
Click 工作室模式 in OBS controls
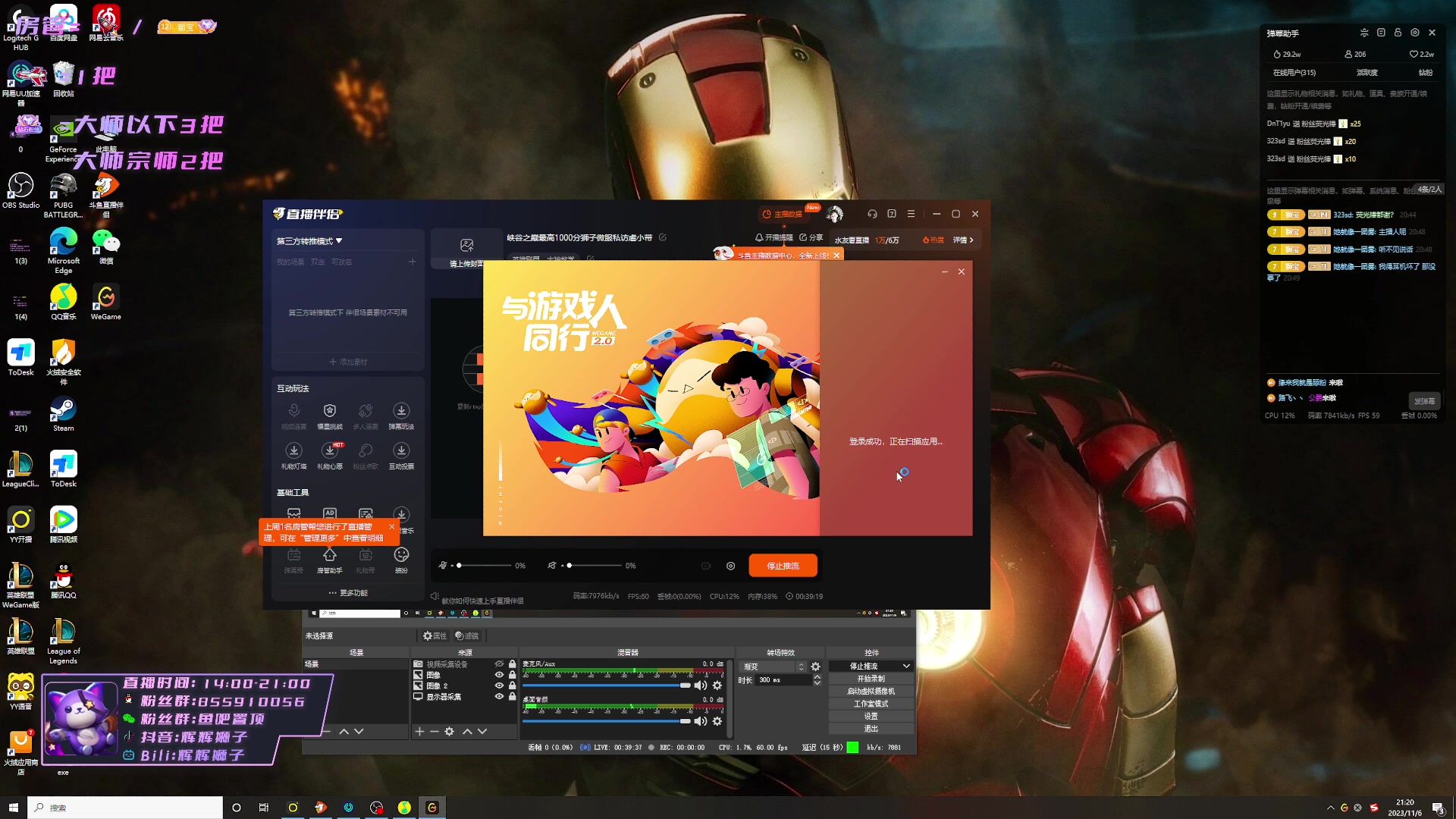pos(871,704)
